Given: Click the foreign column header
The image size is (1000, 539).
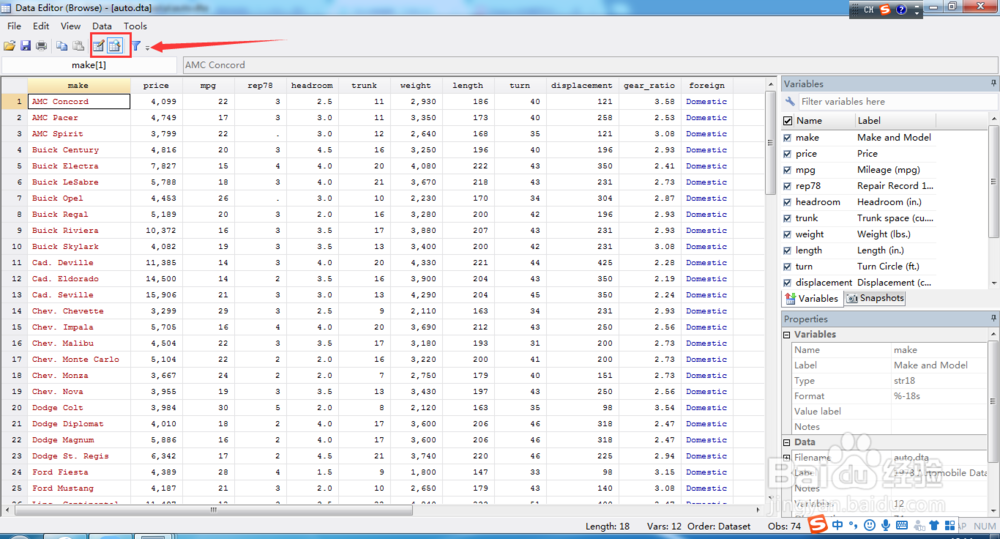Looking at the screenshot, I should click(x=707, y=85).
